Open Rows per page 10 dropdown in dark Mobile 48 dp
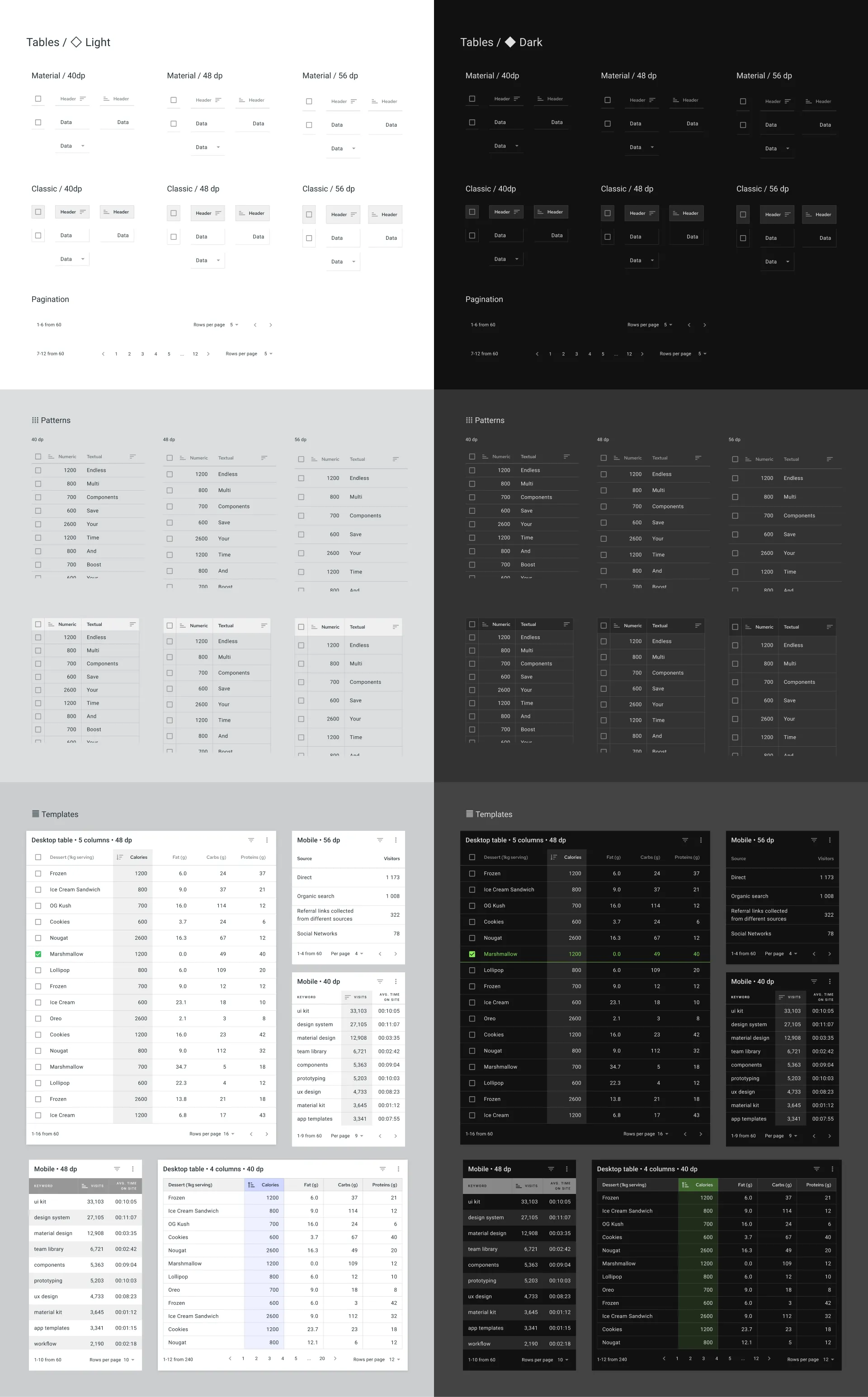 [562, 1359]
